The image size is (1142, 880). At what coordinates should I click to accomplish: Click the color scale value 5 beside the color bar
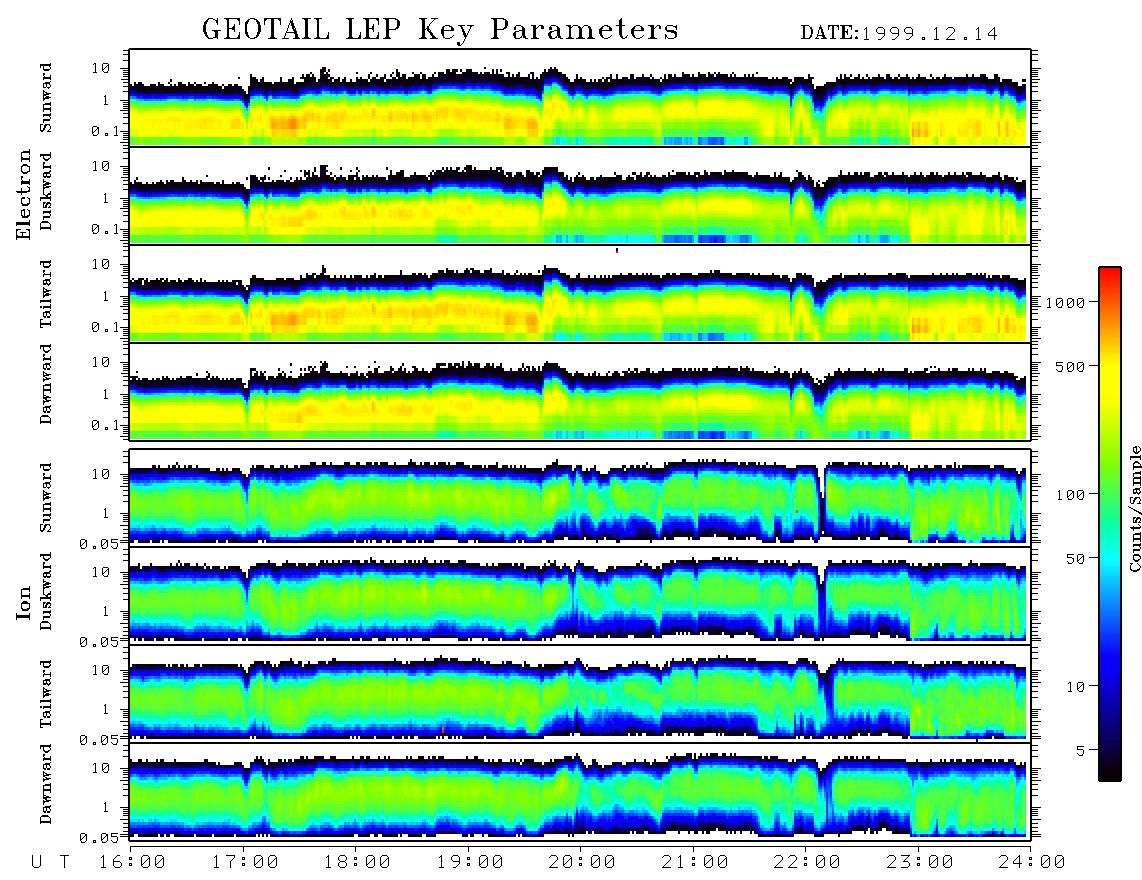pos(1081,750)
